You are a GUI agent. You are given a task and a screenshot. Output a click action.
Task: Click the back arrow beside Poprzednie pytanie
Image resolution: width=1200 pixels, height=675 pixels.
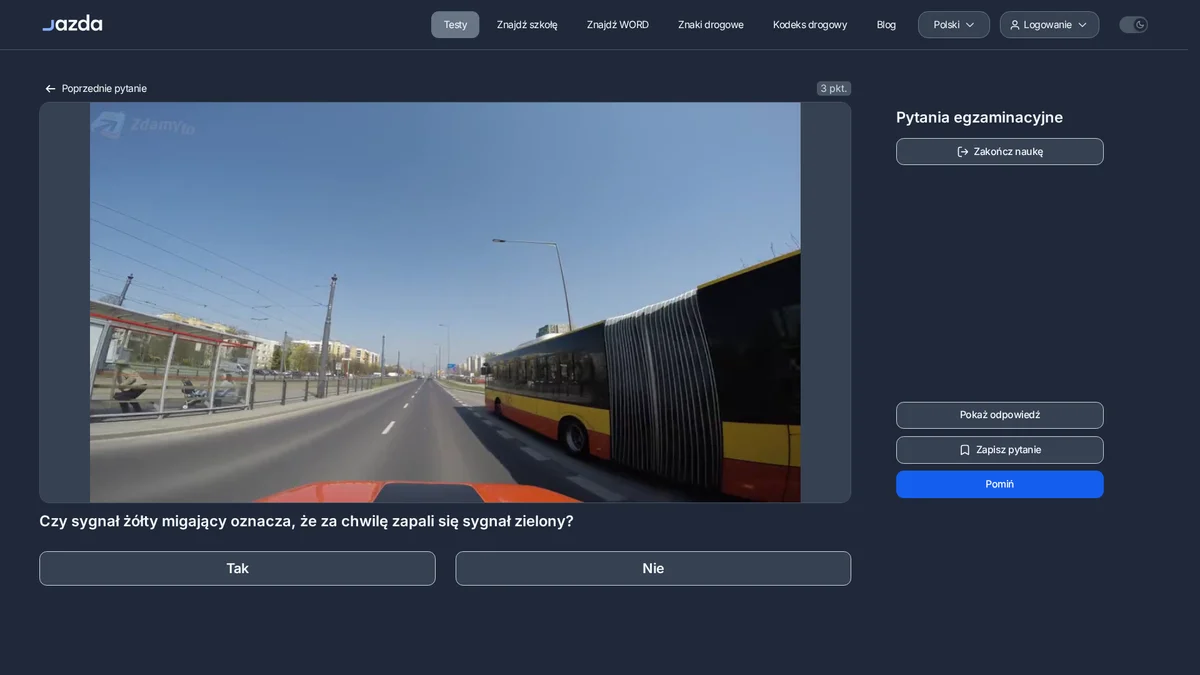pyautogui.click(x=50, y=89)
